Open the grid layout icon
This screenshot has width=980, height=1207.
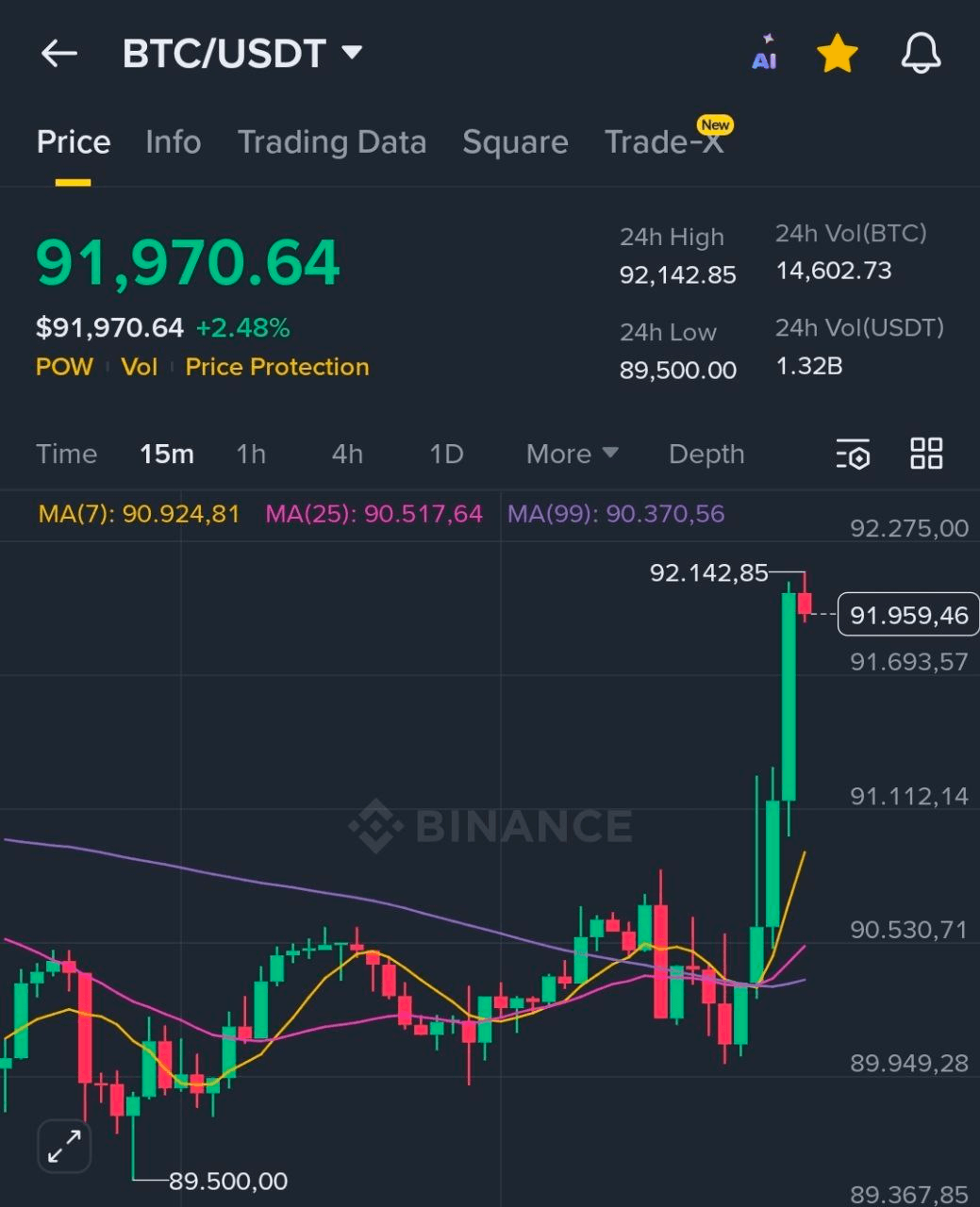(x=926, y=454)
